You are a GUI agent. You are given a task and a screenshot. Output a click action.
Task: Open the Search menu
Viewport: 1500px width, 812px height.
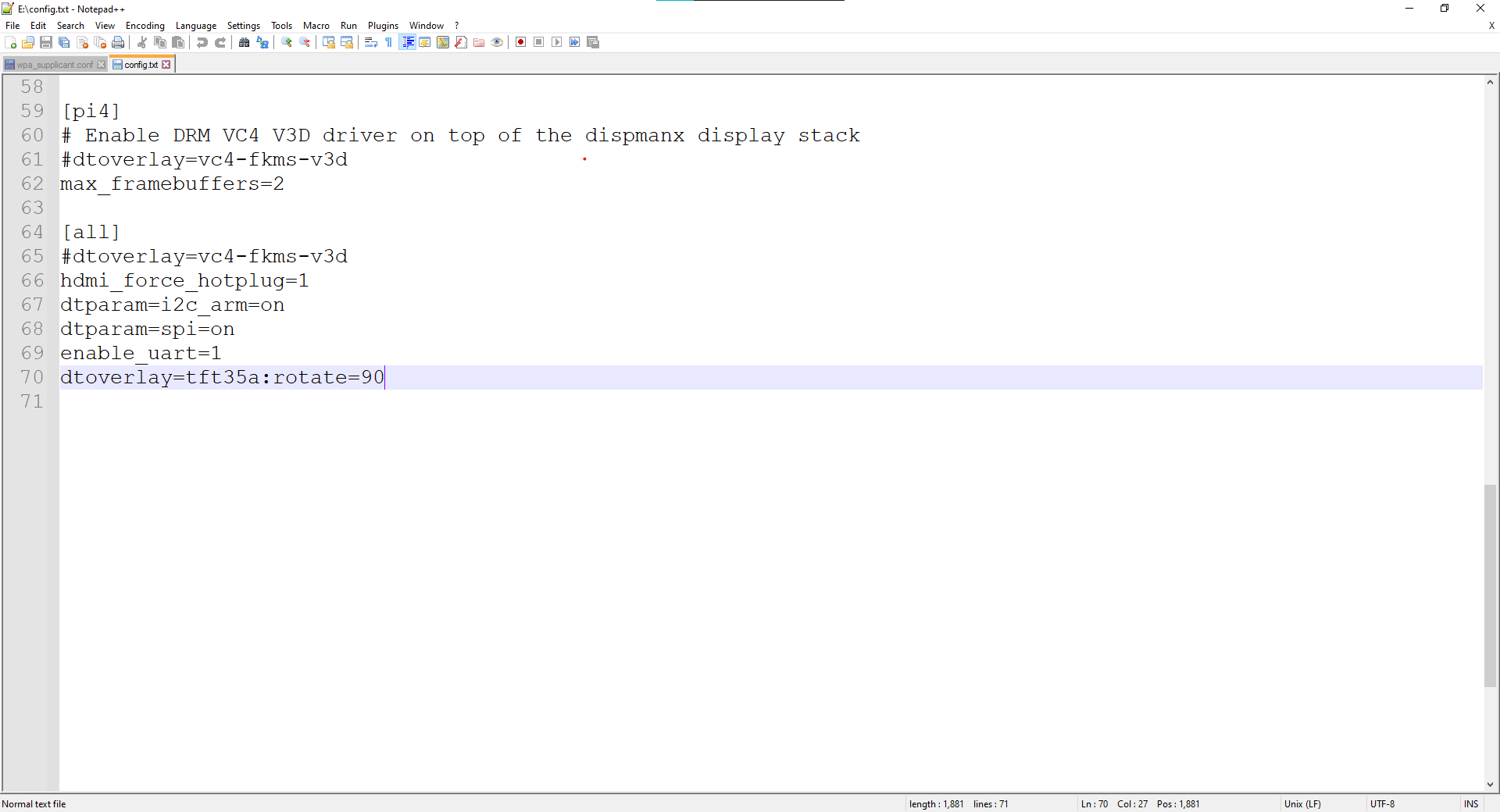(70, 26)
